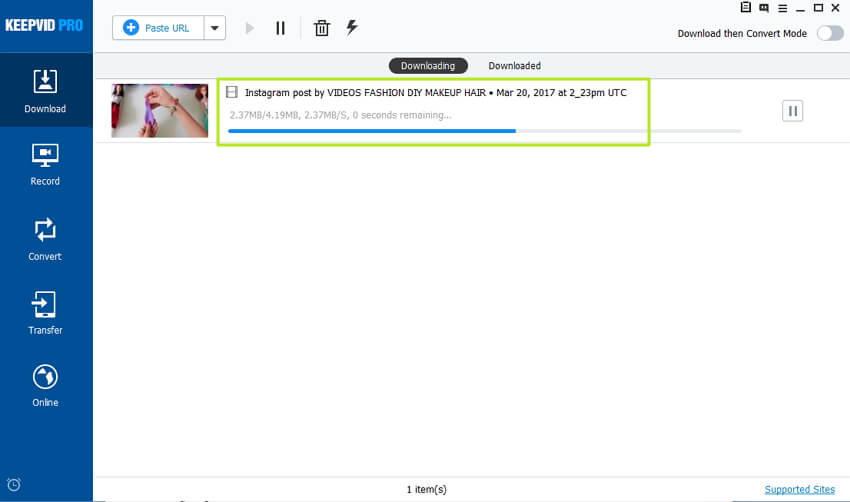Maximize the KeepVid window

point(819,8)
